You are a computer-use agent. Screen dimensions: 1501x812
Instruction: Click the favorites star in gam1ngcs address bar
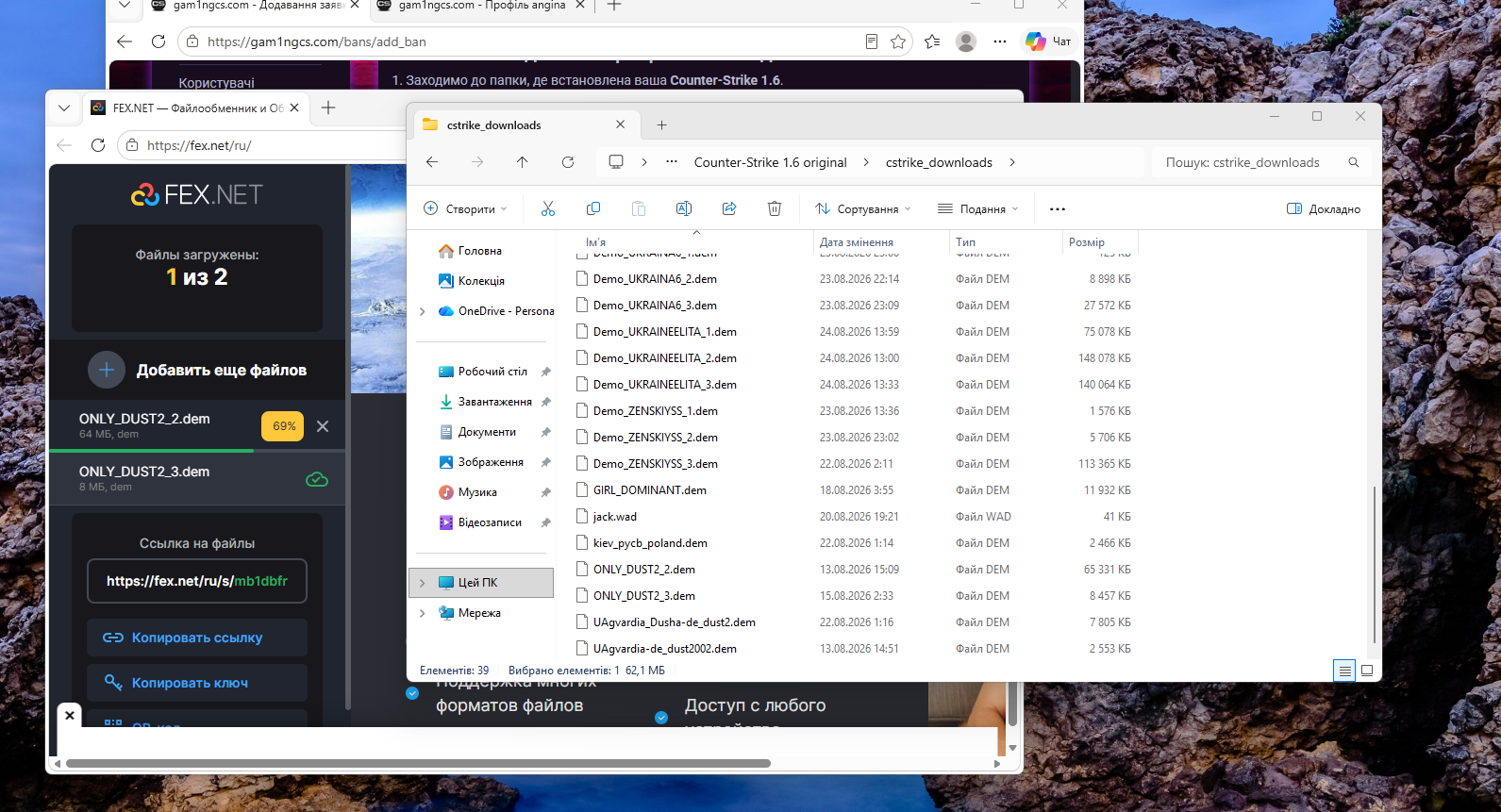pos(898,41)
